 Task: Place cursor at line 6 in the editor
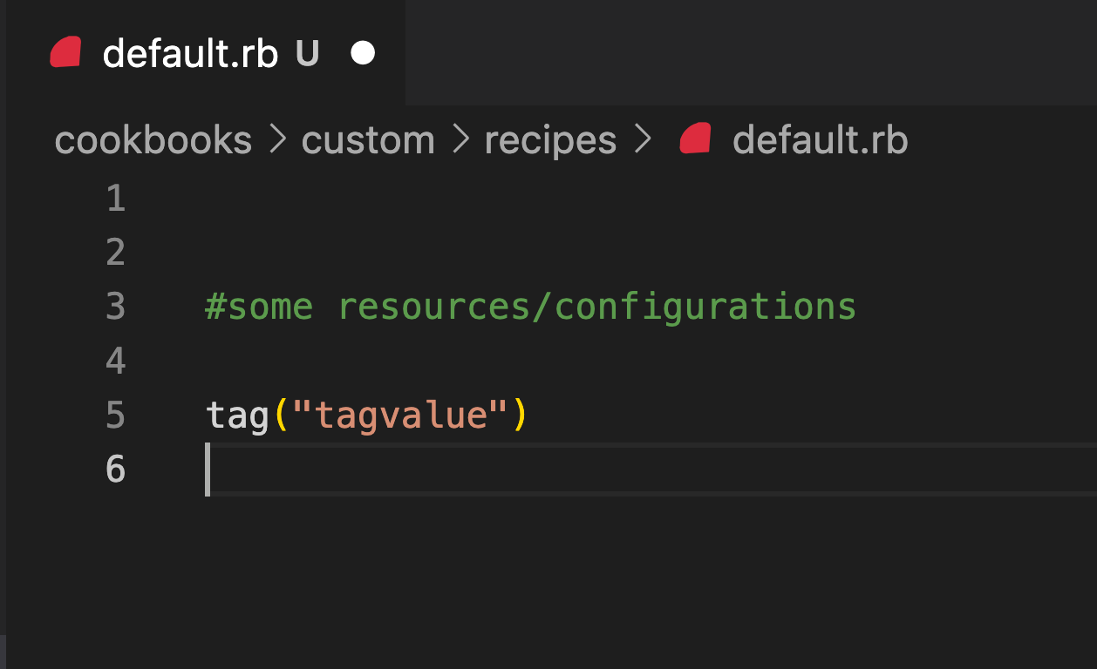point(300,468)
